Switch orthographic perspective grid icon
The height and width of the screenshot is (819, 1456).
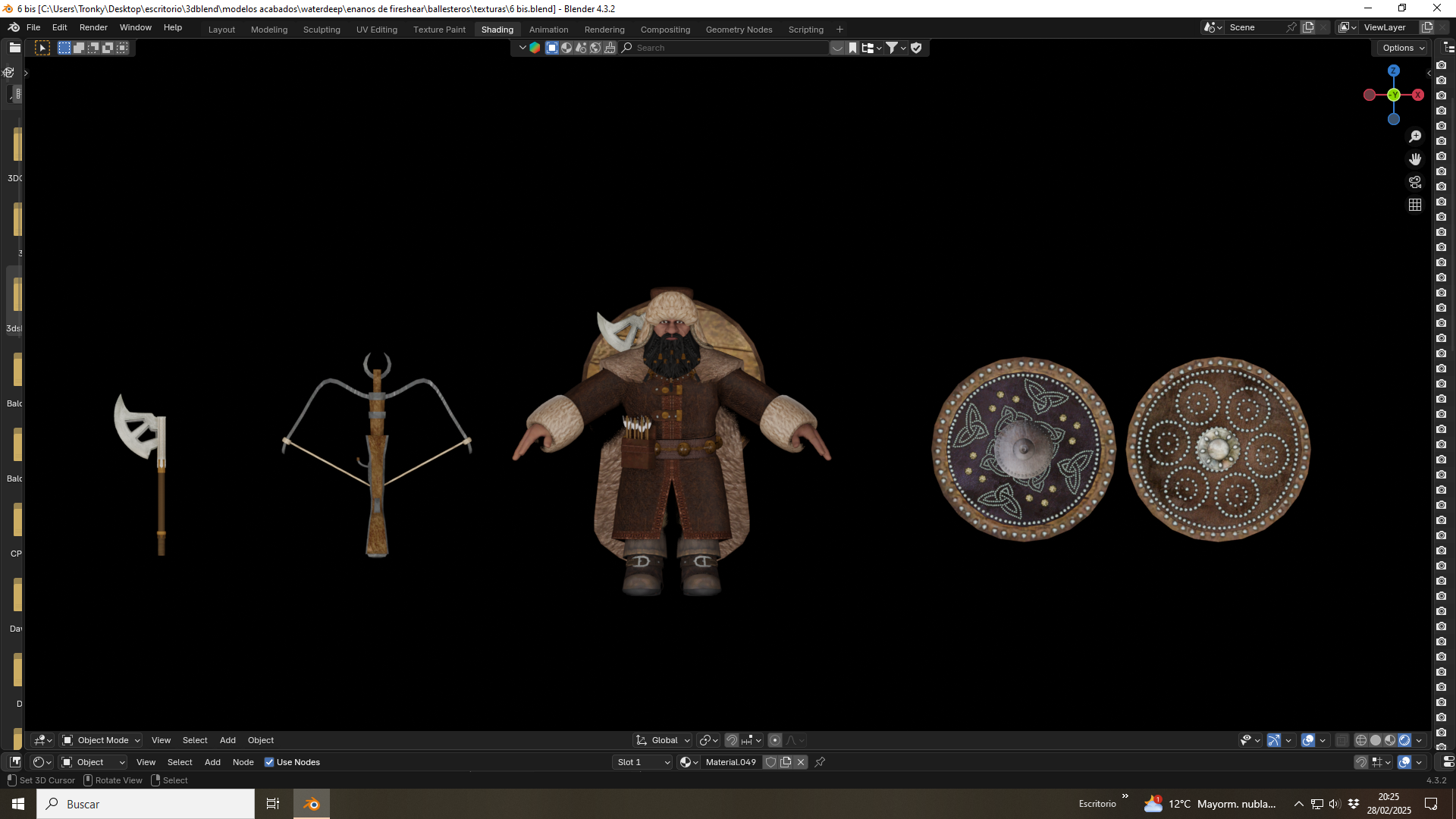1415,205
